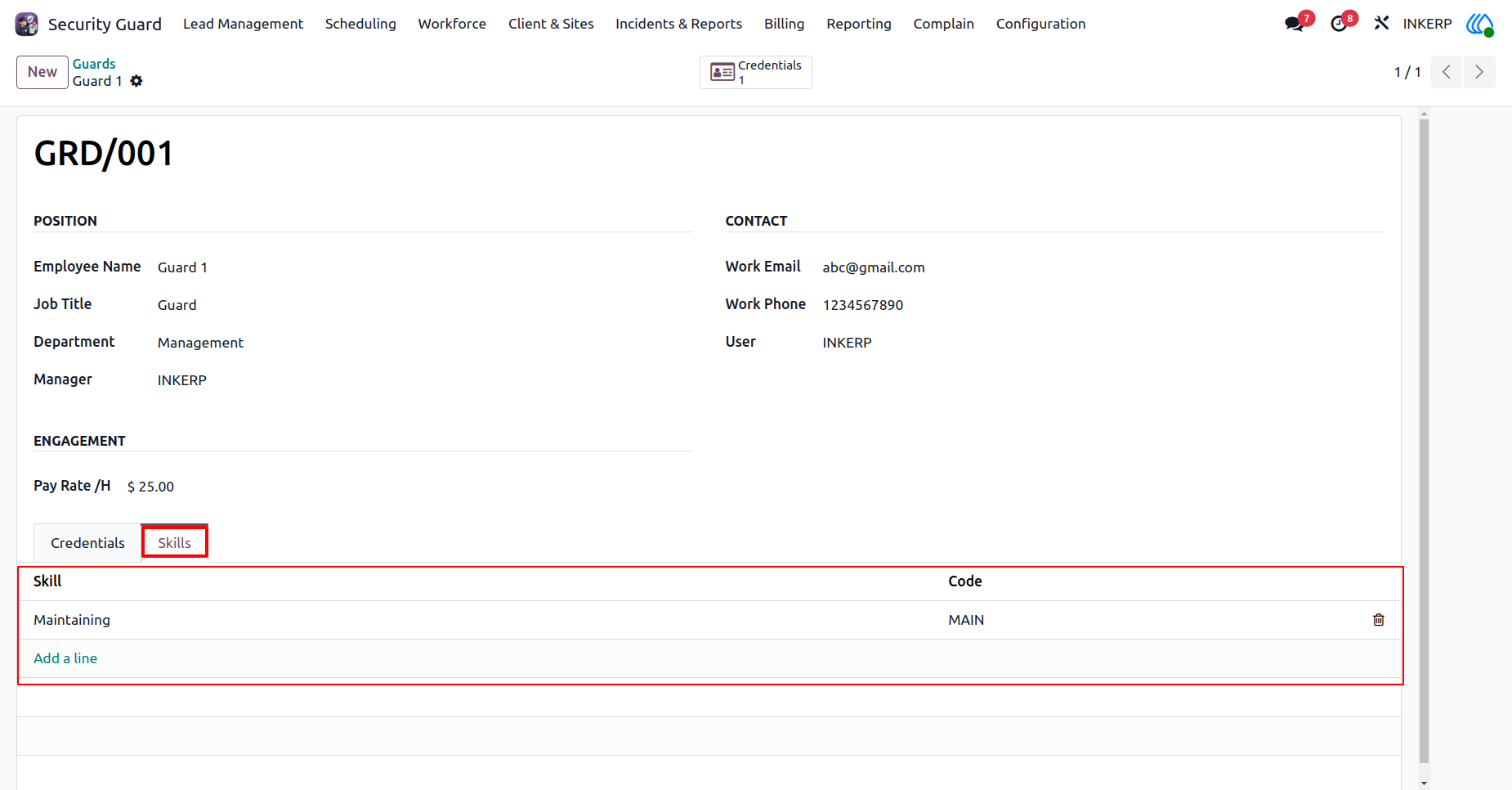1512x790 pixels.
Task: Sort by the Code column header
Action: coord(965,581)
